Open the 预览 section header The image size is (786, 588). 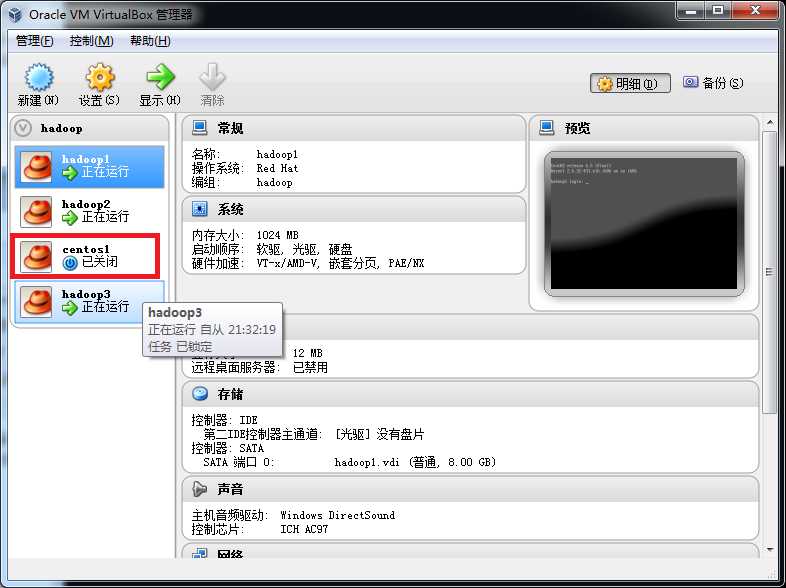644,128
